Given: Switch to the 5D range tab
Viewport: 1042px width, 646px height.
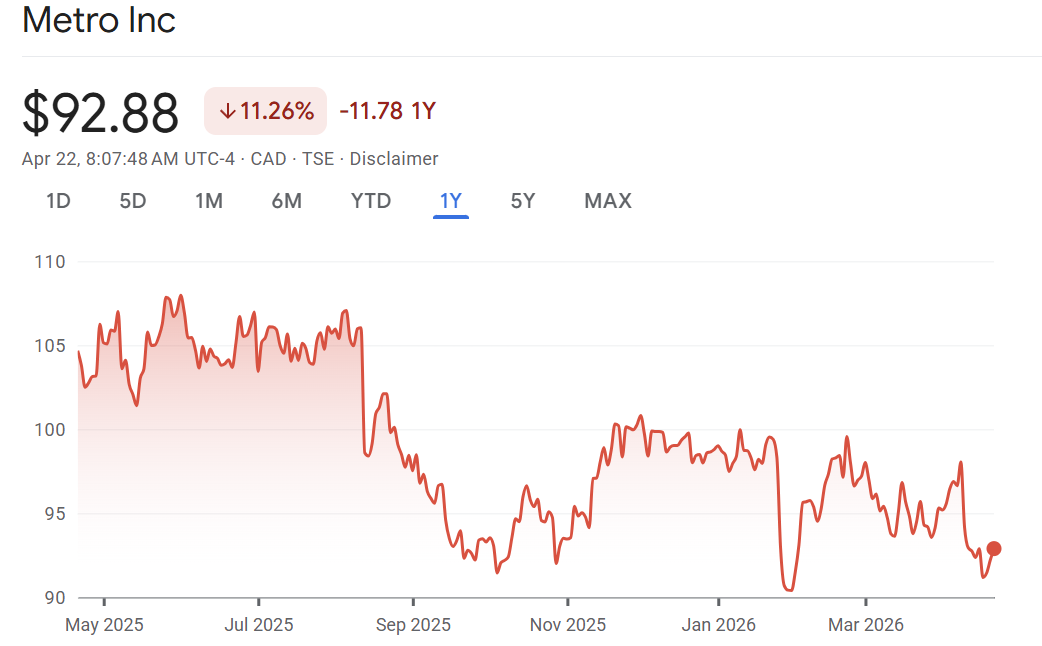Looking at the screenshot, I should click(x=133, y=201).
